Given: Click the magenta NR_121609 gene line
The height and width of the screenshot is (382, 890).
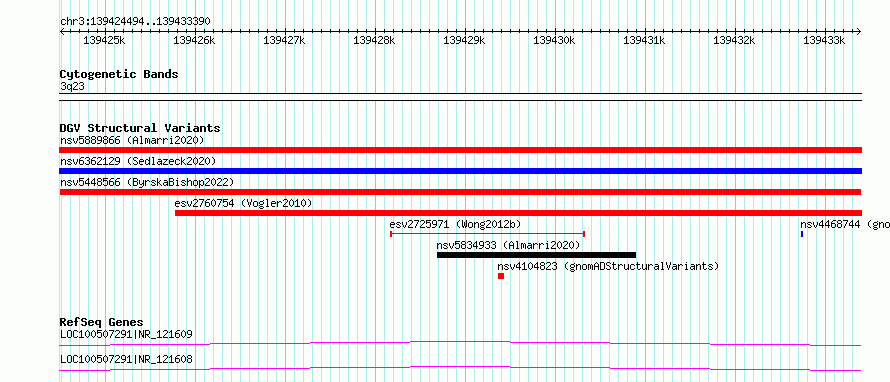Looking at the screenshot, I should pyautogui.click(x=460, y=343).
